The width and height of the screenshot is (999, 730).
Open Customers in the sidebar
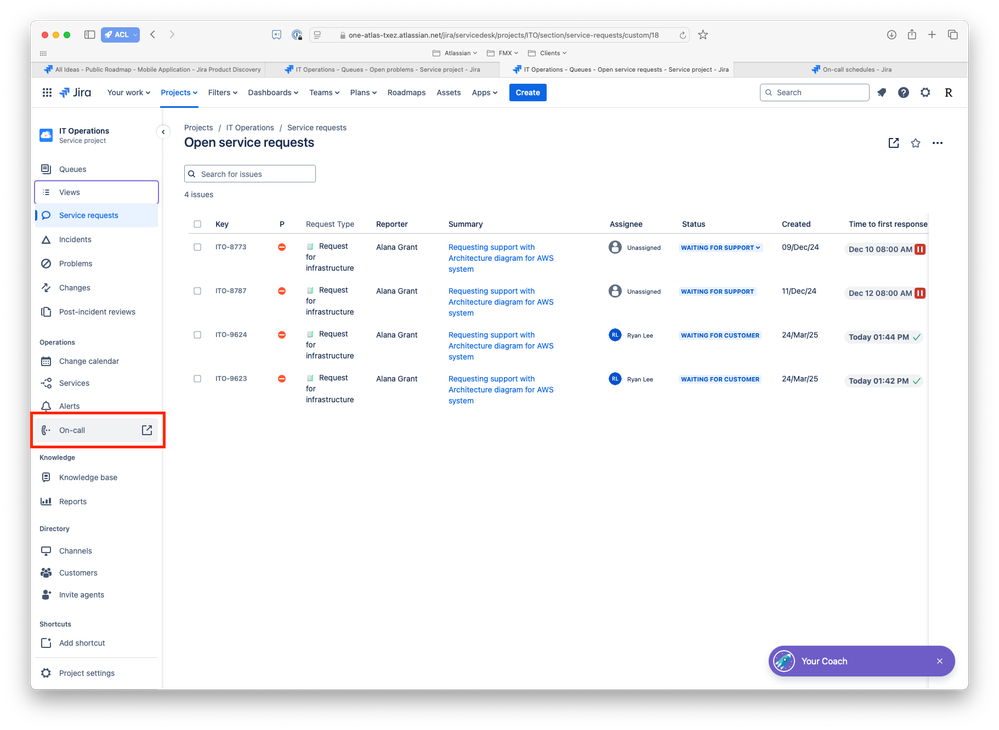[96, 573]
